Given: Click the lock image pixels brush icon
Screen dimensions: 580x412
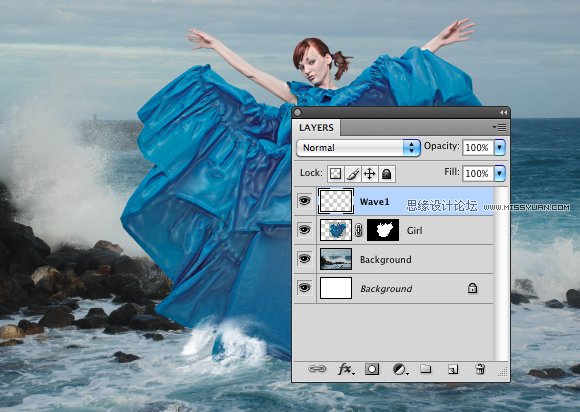Looking at the screenshot, I should pos(353,173).
